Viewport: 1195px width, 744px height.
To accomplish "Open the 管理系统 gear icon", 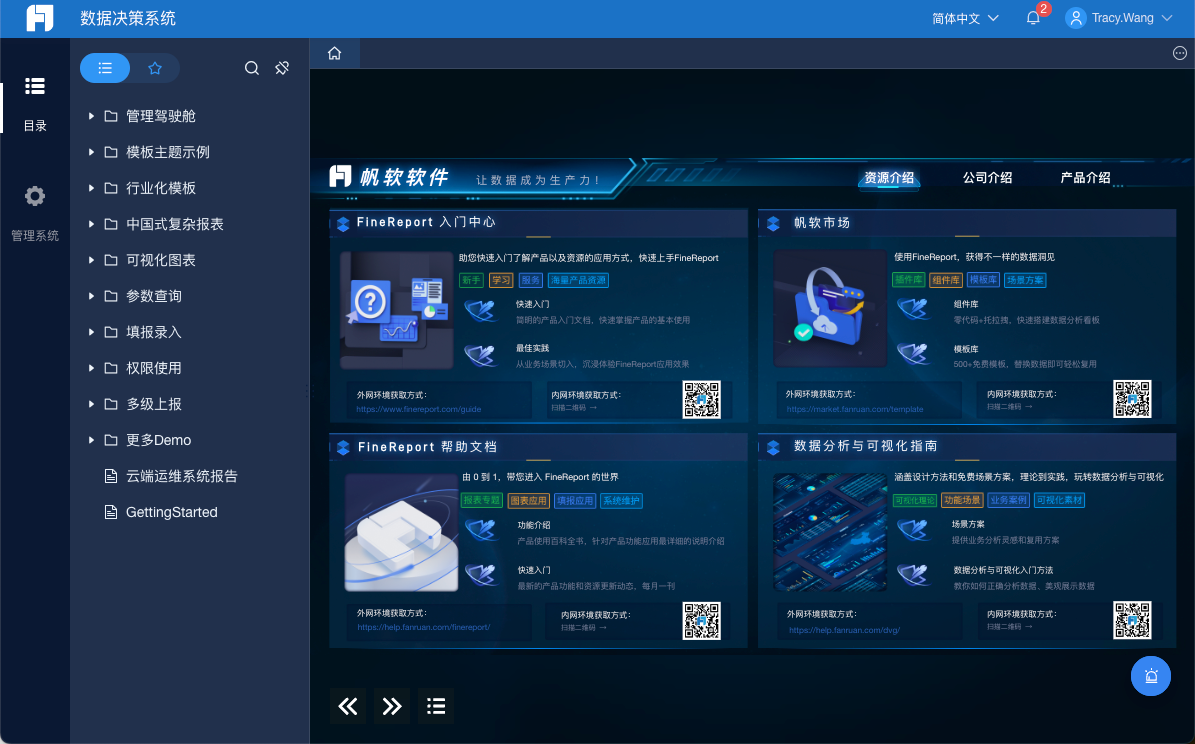I will (x=35, y=196).
